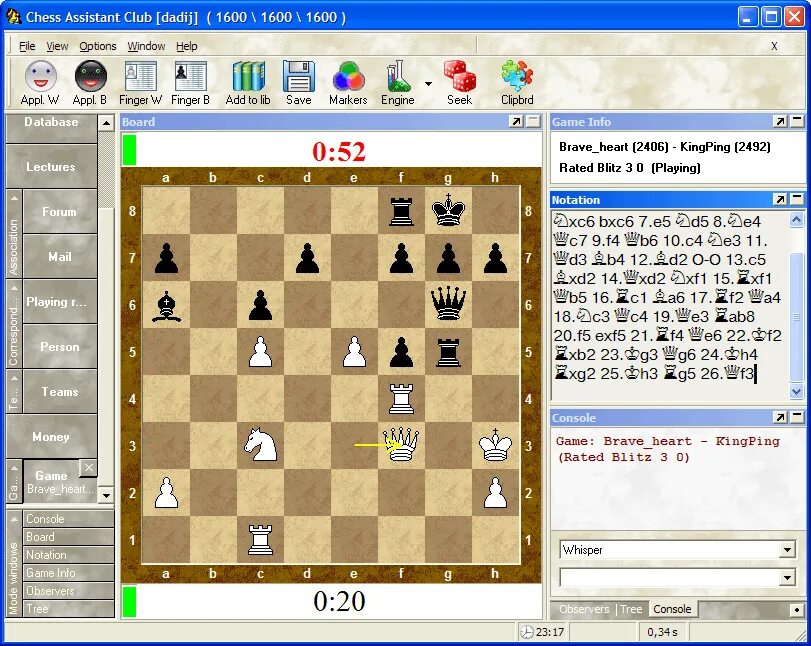811x646 pixels.
Task: Switch to the Observers bottom tab
Action: pos(584,609)
